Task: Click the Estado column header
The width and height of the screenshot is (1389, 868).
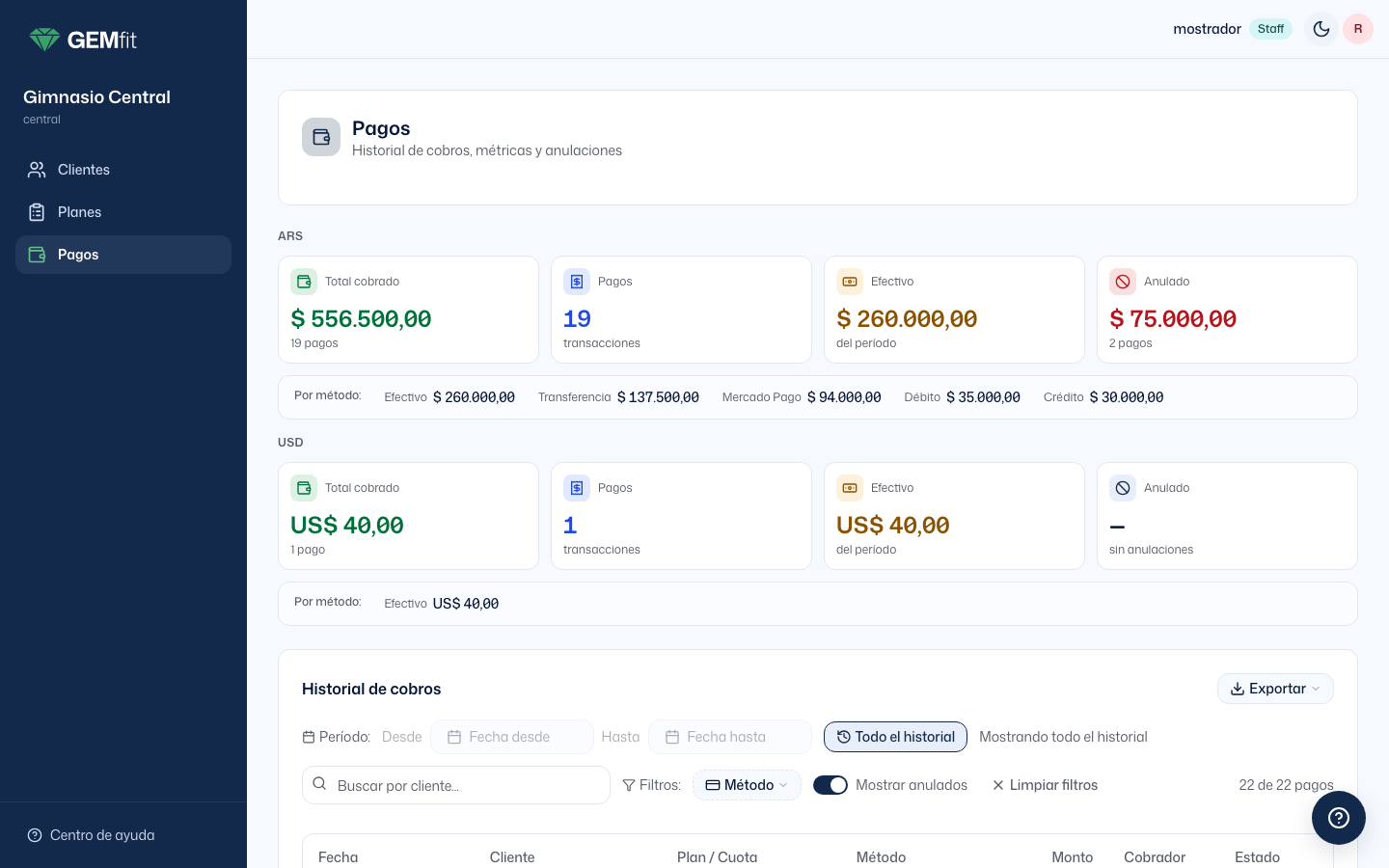Action: coord(1257,857)
